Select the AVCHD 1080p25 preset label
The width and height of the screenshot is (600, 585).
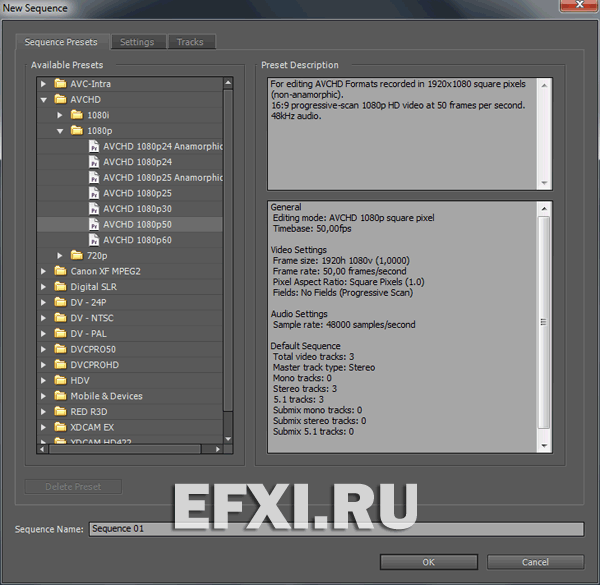pyautogui.click(x=137, y=193)
